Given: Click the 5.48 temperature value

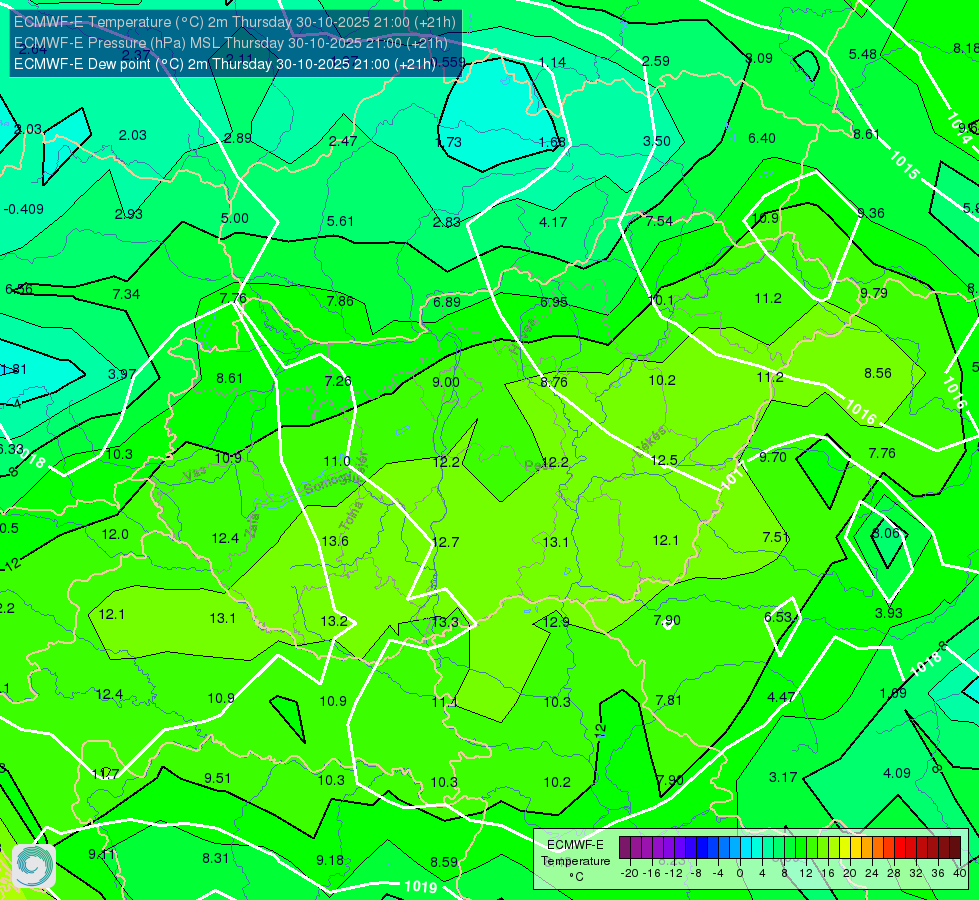Looking at the screenshot, I should pyautogui.click(x=863, y=54).
